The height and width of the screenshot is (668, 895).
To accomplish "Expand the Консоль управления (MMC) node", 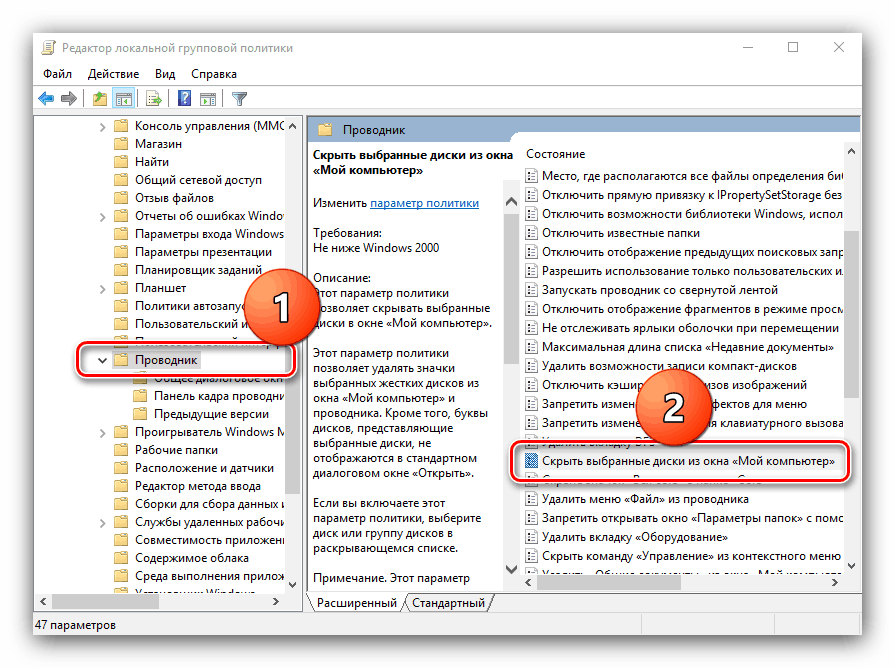I will (x=103, y=127).
